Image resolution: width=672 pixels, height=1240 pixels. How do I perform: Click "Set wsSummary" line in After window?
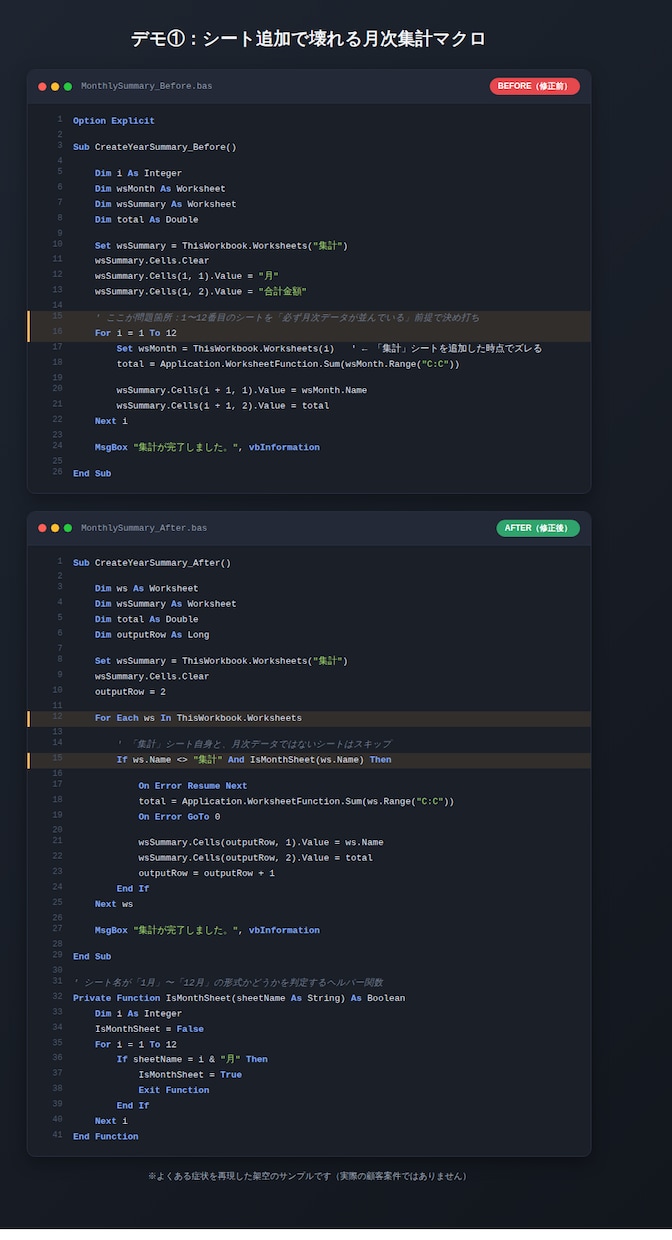[x=221, y=661]
